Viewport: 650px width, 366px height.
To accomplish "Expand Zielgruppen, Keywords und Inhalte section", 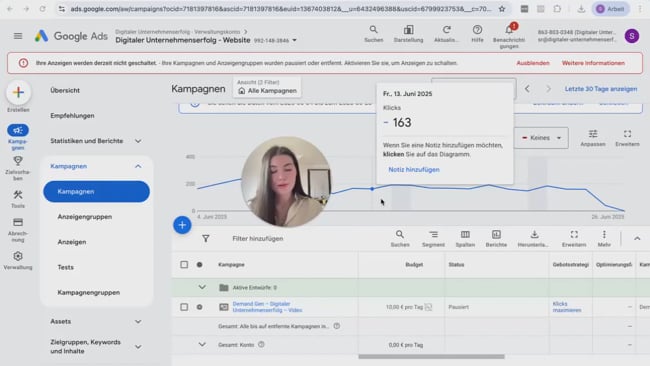I will tap(138, 347).
